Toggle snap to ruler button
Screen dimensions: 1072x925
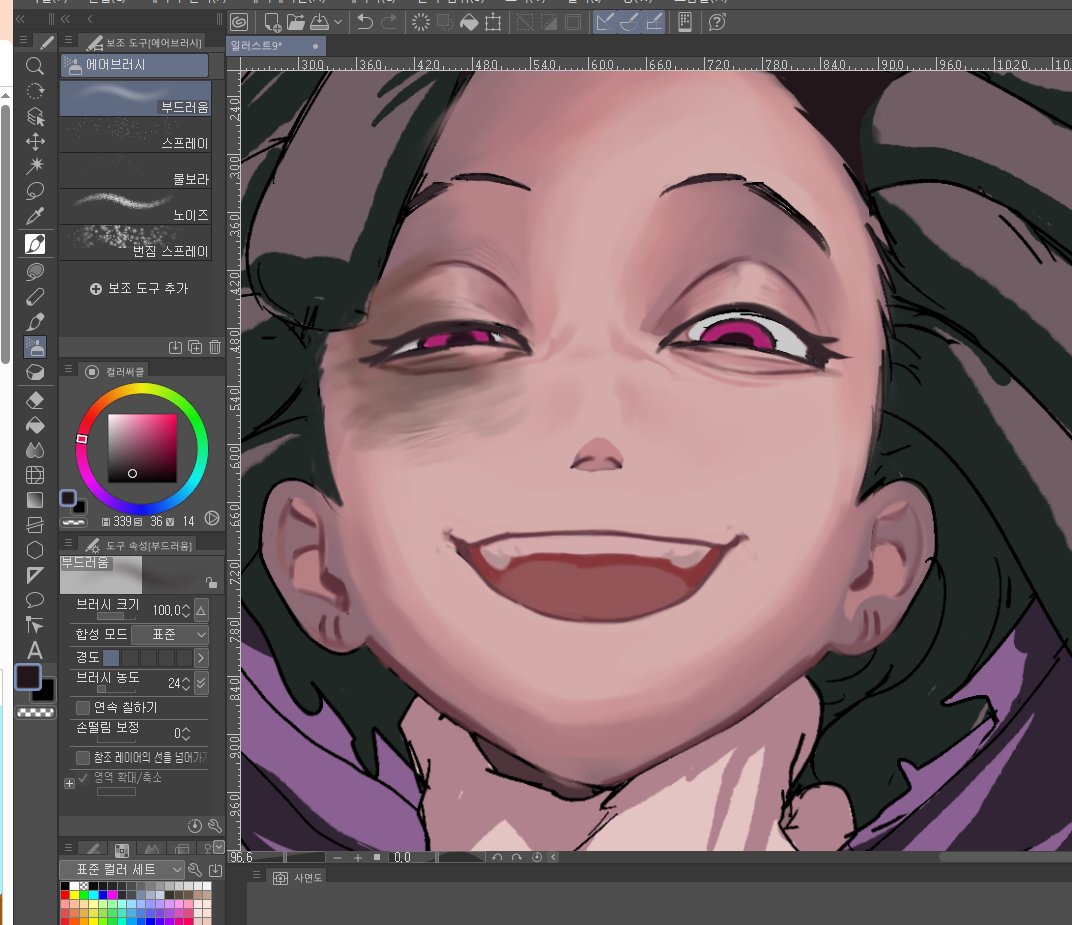(604, 23)
